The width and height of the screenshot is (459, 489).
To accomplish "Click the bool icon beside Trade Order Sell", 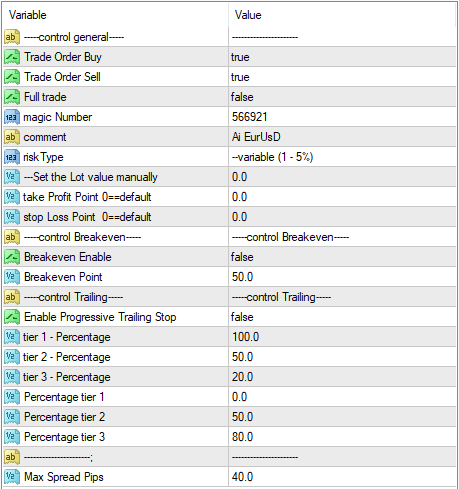I will [x=12, y=77].
